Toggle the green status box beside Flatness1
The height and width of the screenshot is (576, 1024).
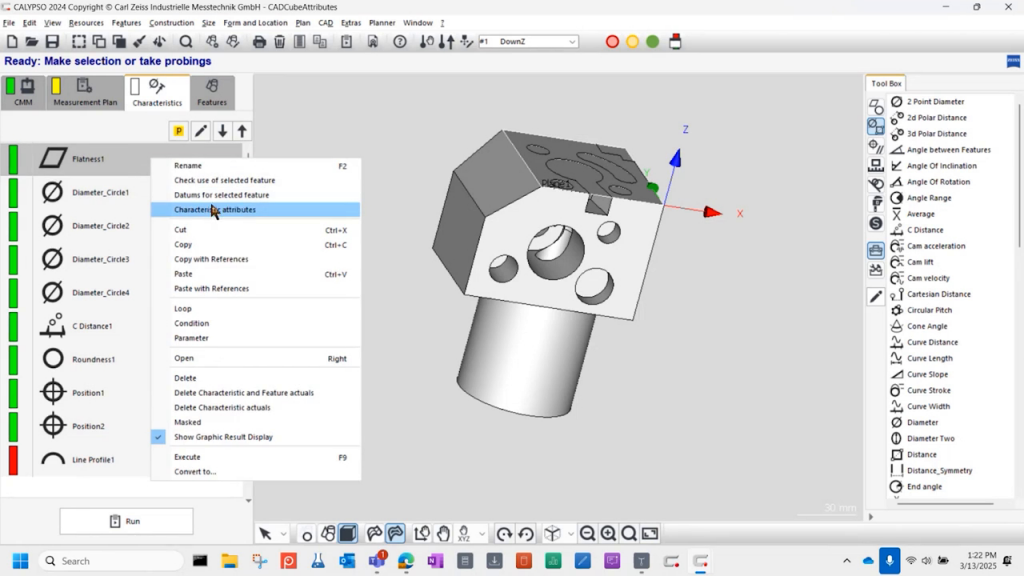[x=14, y=159]
